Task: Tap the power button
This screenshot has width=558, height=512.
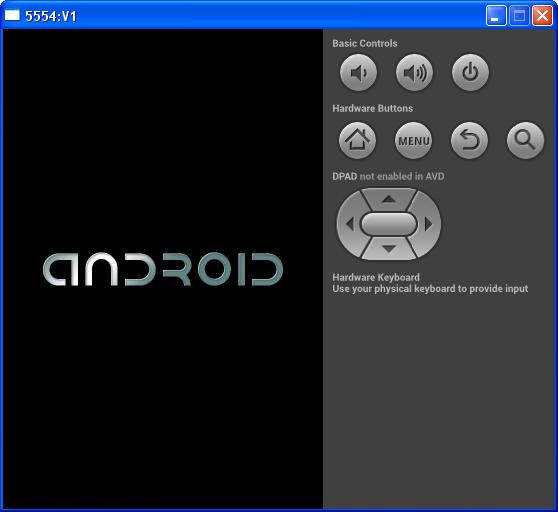Action: 470,72
